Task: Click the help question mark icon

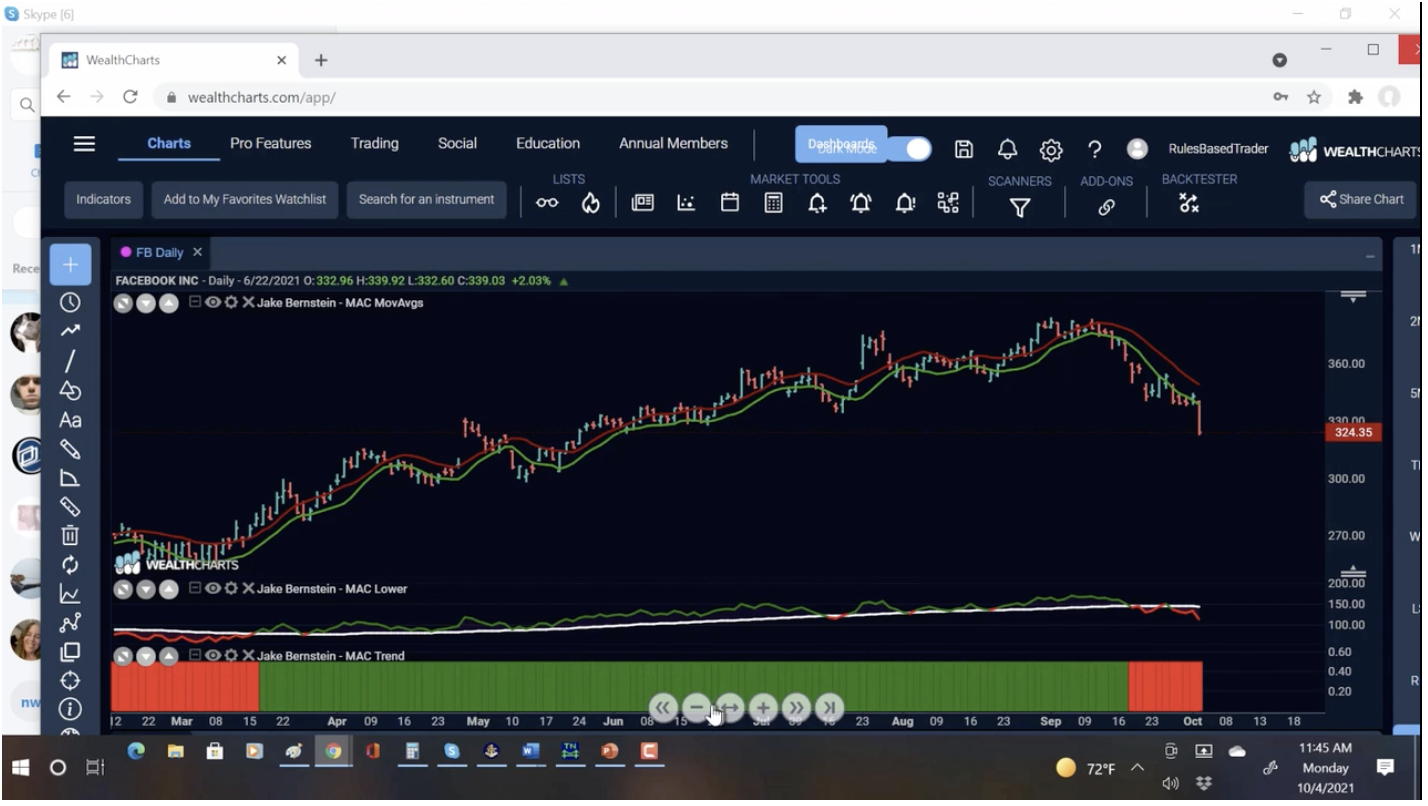Action: coord(1095,150)
